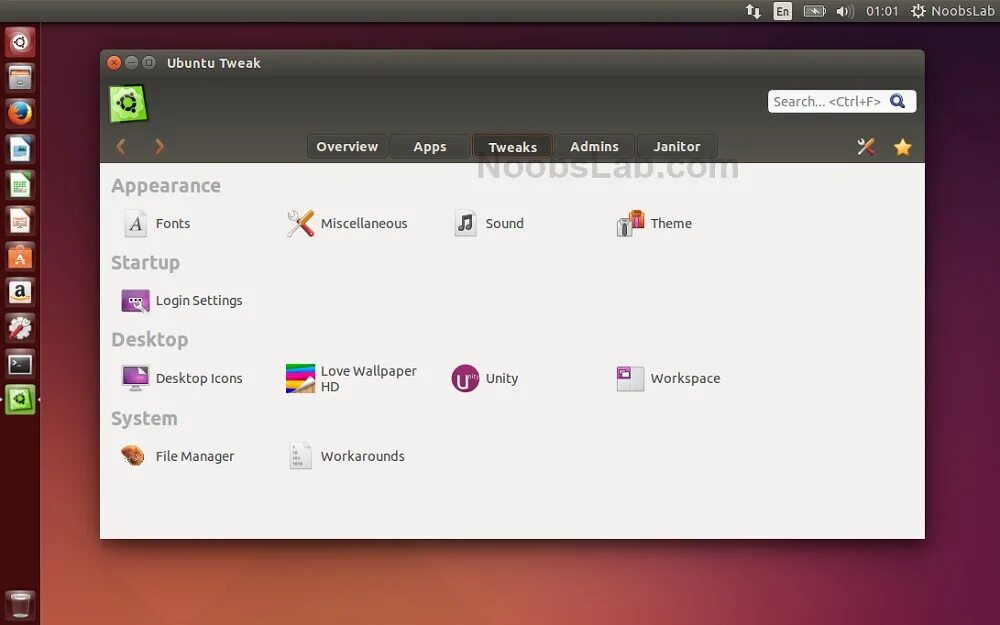Screen dimensions: 1000x625
Task: Click the Workarounds label
Action: coord(363,456)
